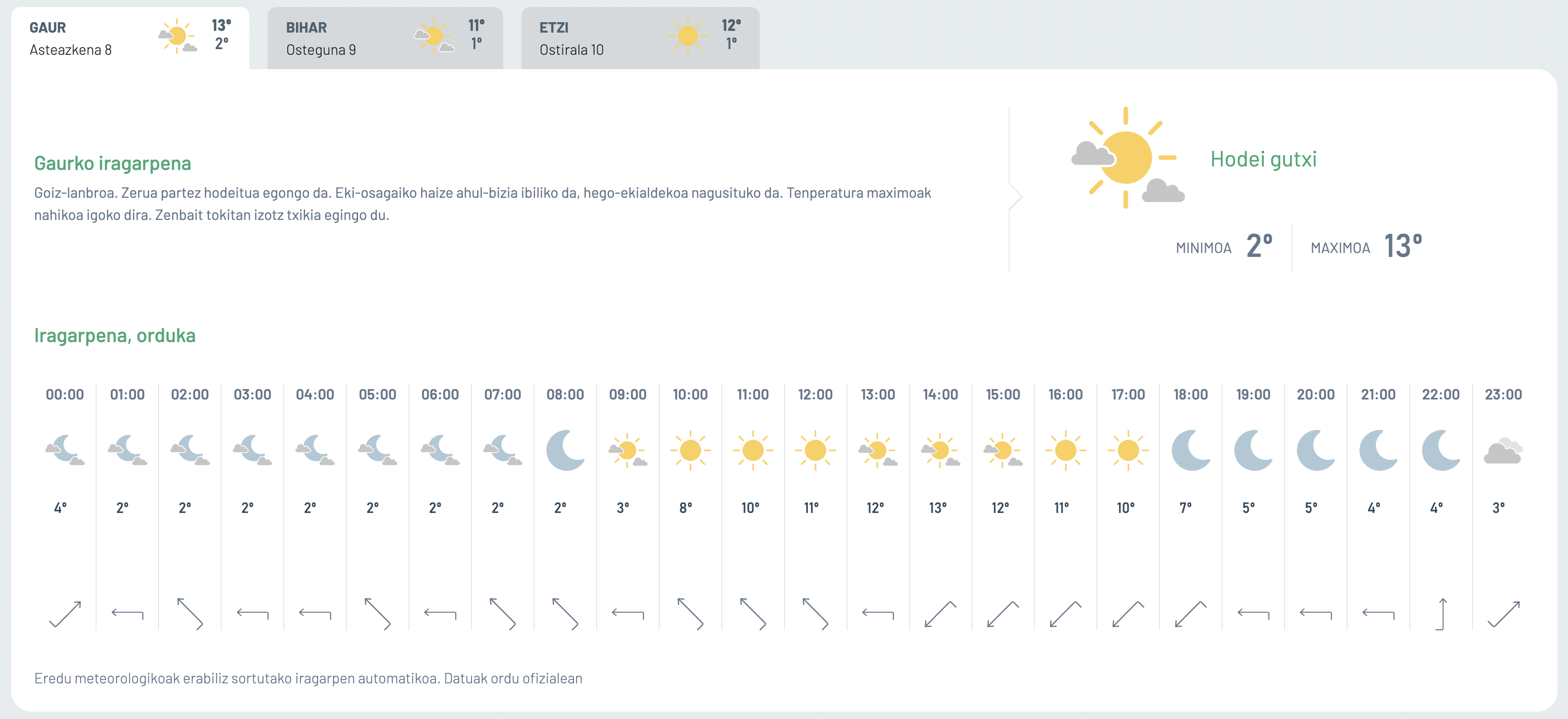The image size is (1568, 719).
Task: Click the 14:00 partly cloudy sun icon
Action: 940,450
